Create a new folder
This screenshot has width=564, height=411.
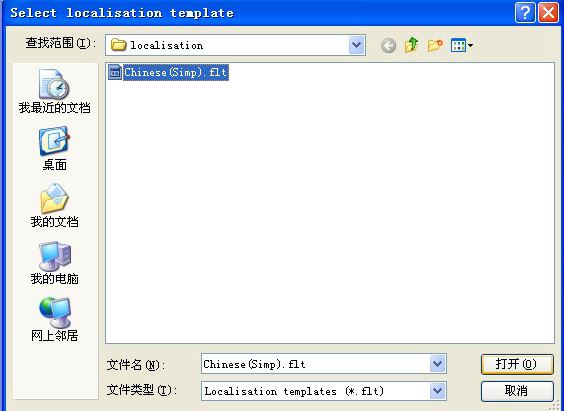[435, 45]
